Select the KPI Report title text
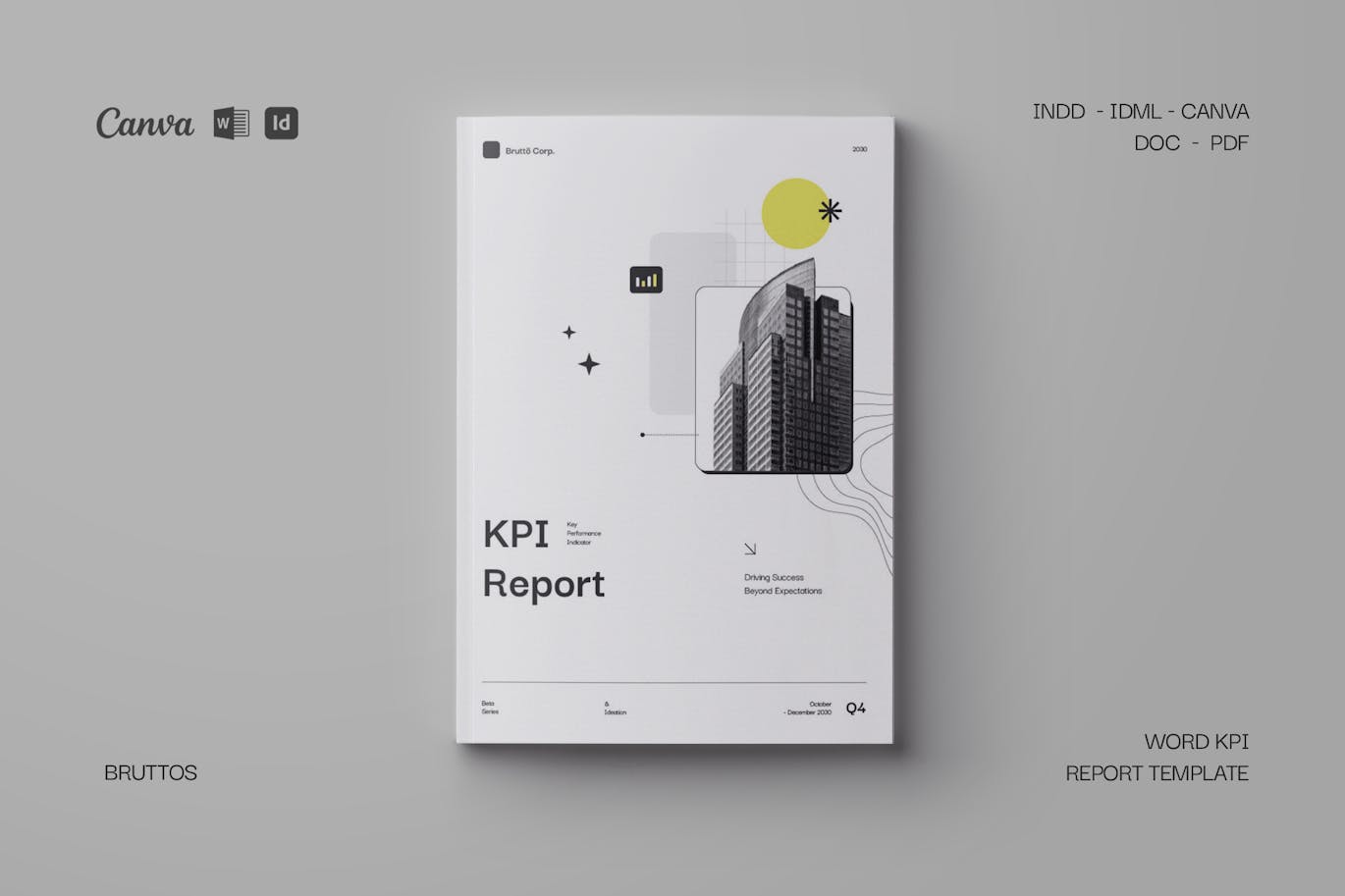This screenshot has width=1345, height=896. [x=543, y=559]
